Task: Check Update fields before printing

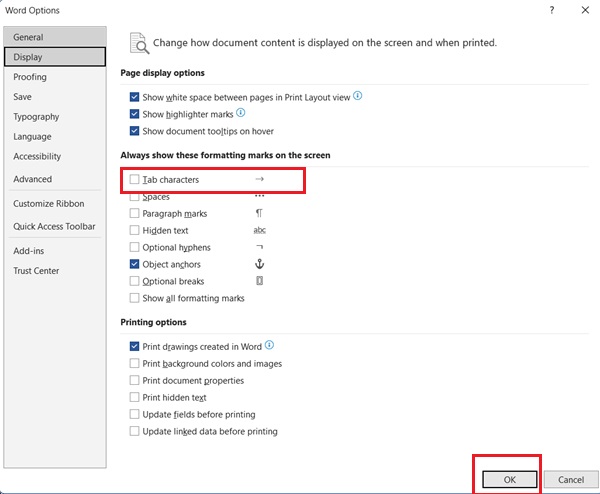Action: 135,415
